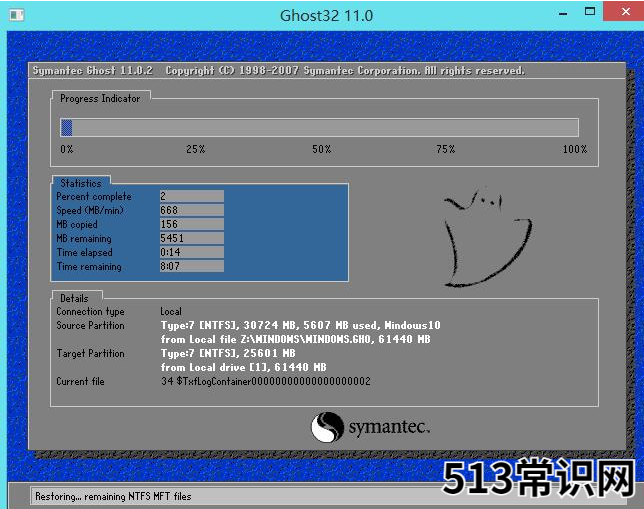Click the MB copied value 156
This screenshot has height=509, width=644.
pos(192,224)
